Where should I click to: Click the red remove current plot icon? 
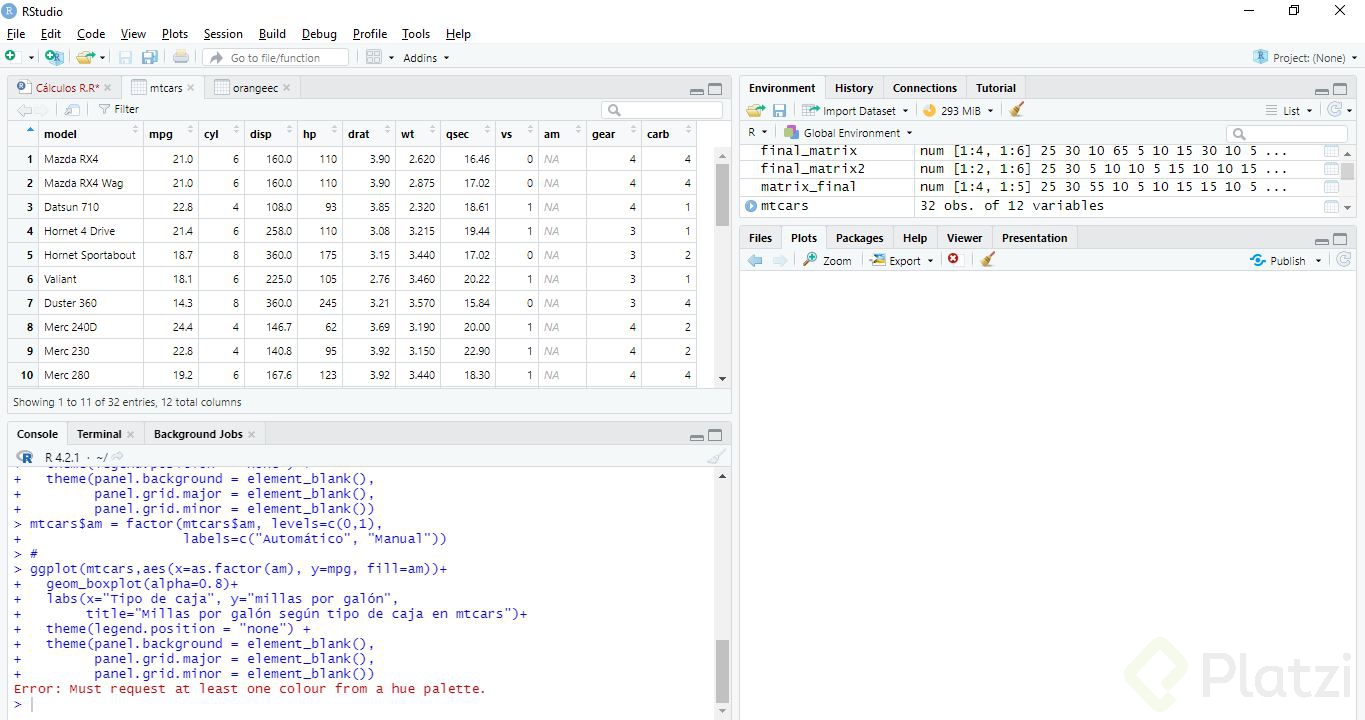(953, 260)
